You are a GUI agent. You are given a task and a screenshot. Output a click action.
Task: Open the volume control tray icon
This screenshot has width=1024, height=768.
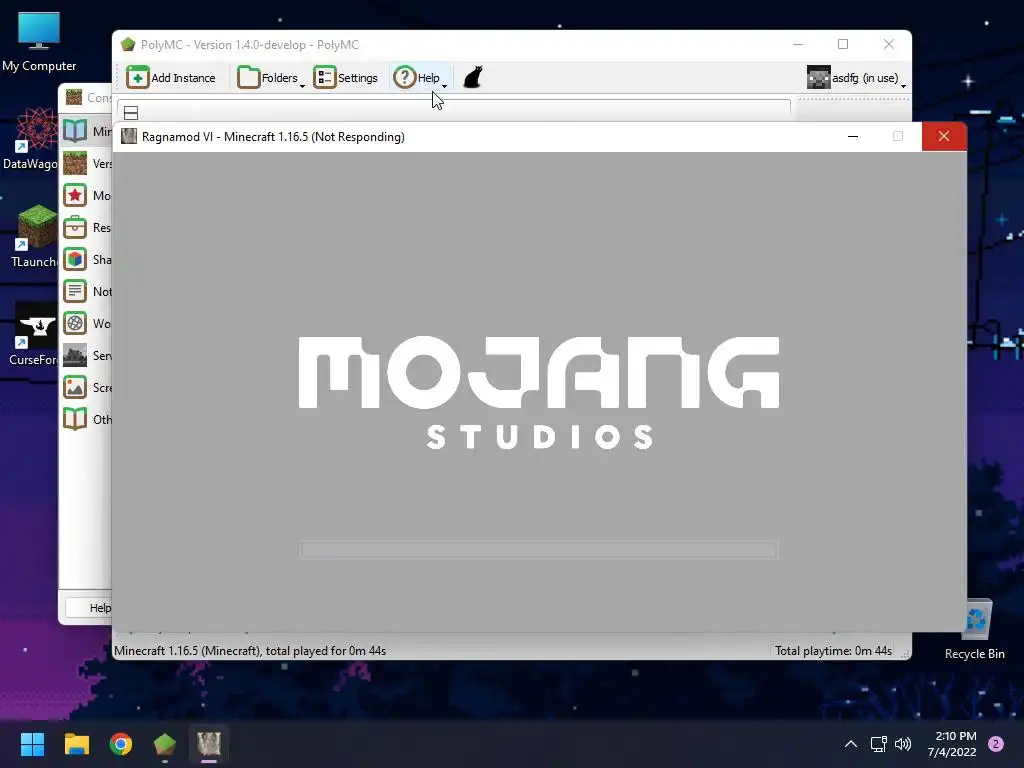coord(903,744)
